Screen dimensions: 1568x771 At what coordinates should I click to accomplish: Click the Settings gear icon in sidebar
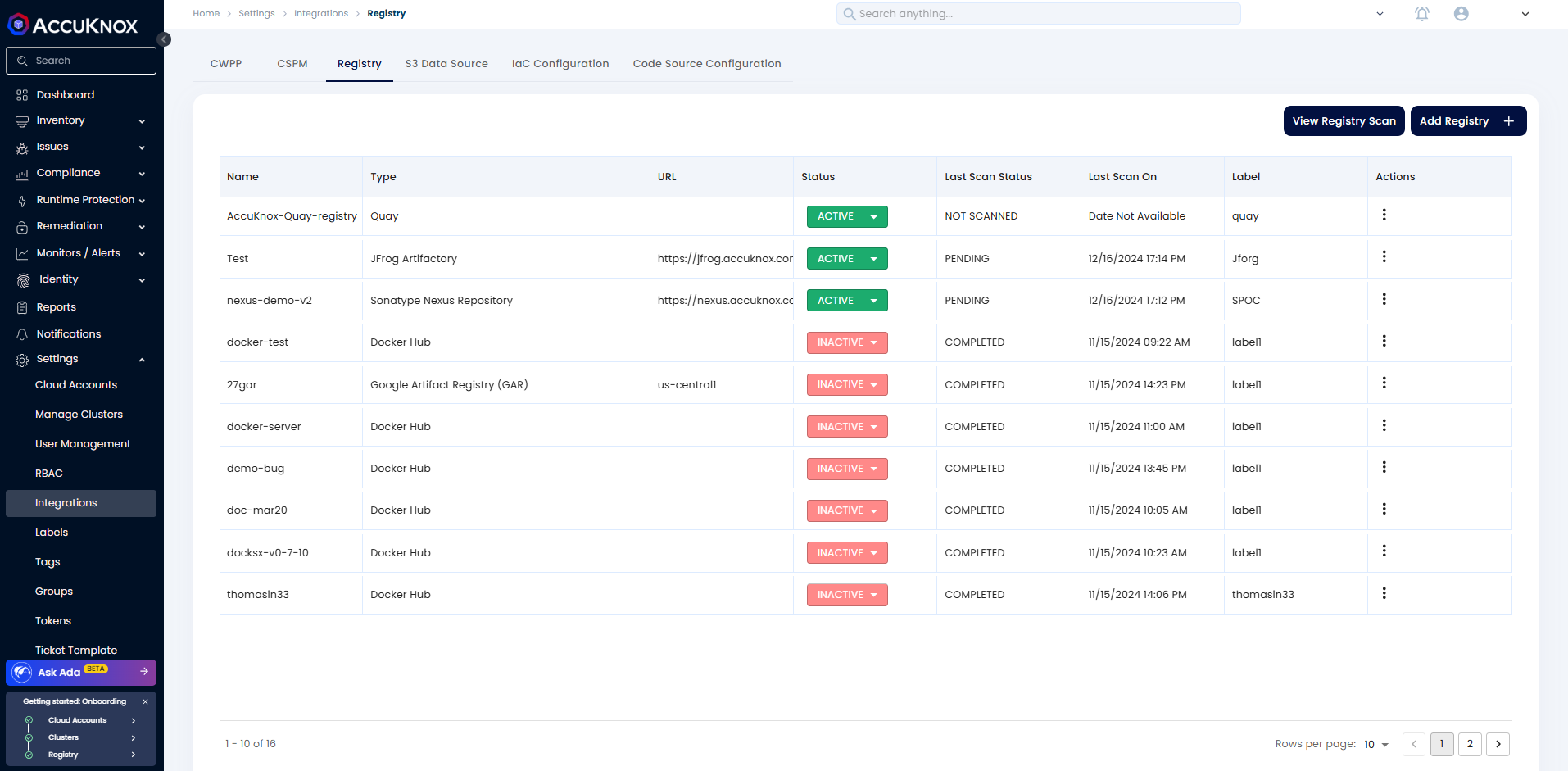point(22,360)
